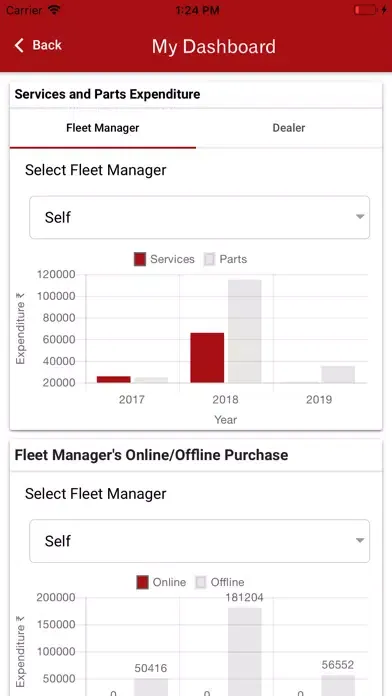
Task: Select the Fleet Manager tab
Action: [103, 128]
